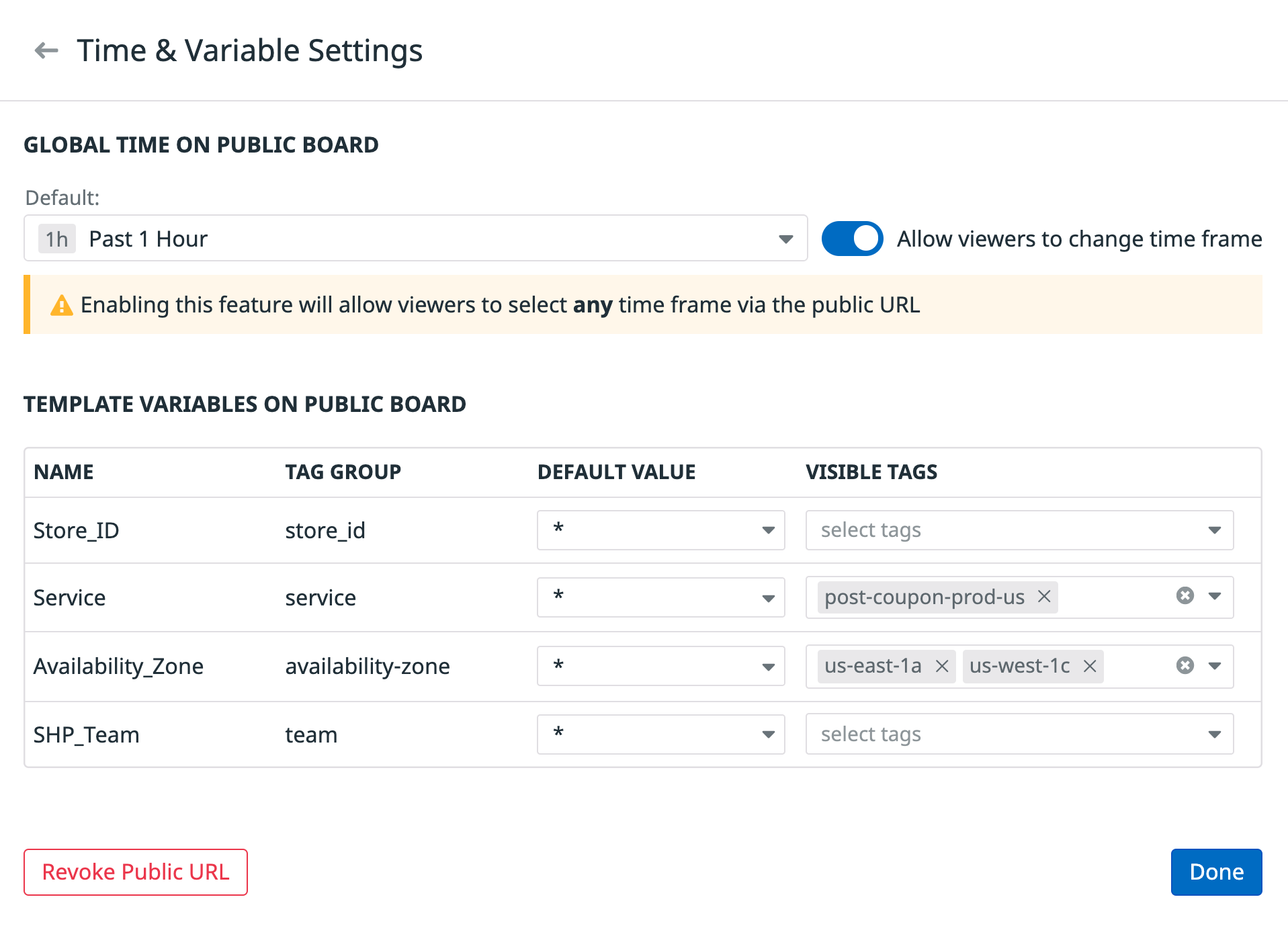This screenshot has height=928, width=1288.
Task: Remove the us-west-1c tag
Action: click(1089, 666)
